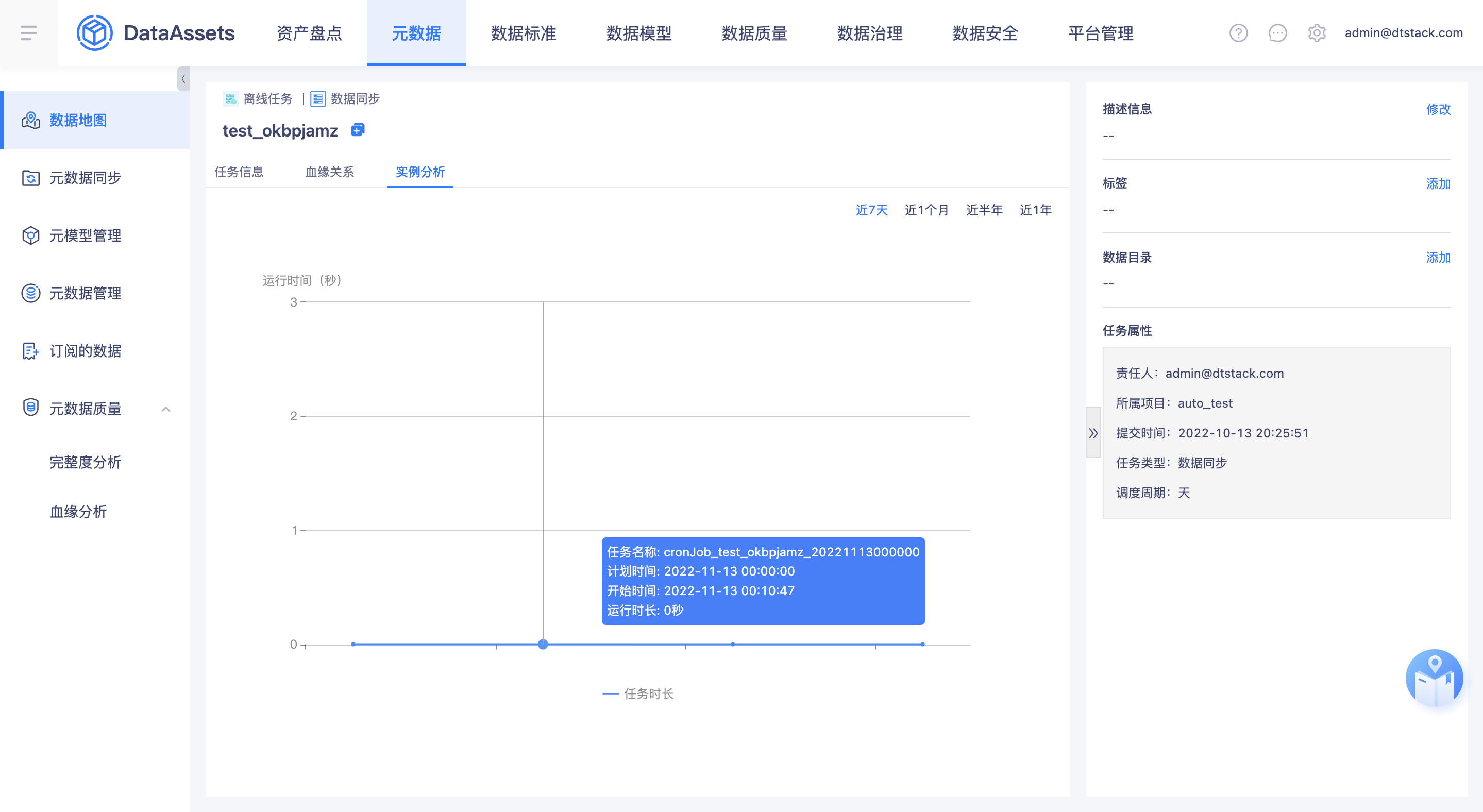
Task: Click the highlighted data point on chart
Action: 543,644
